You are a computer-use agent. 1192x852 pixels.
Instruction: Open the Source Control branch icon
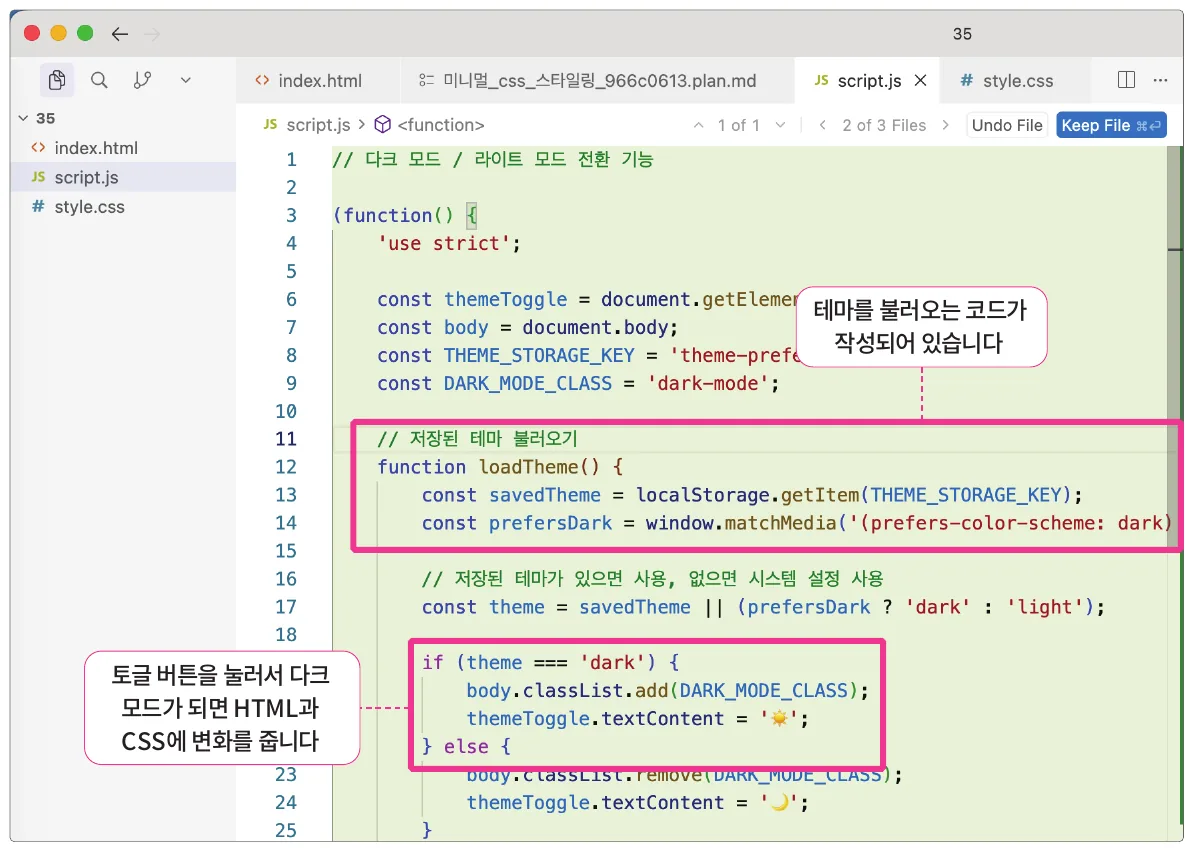click(x=142, y=80)
